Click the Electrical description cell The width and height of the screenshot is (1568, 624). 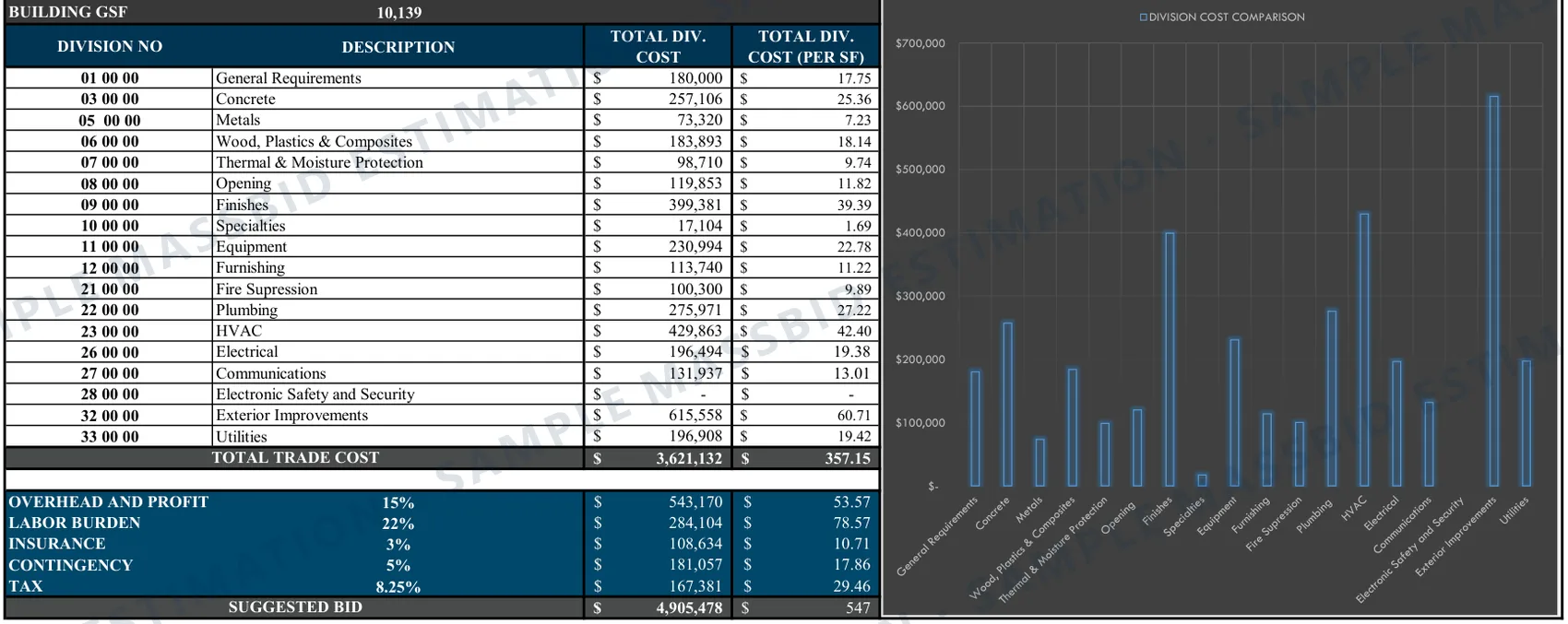398,352
